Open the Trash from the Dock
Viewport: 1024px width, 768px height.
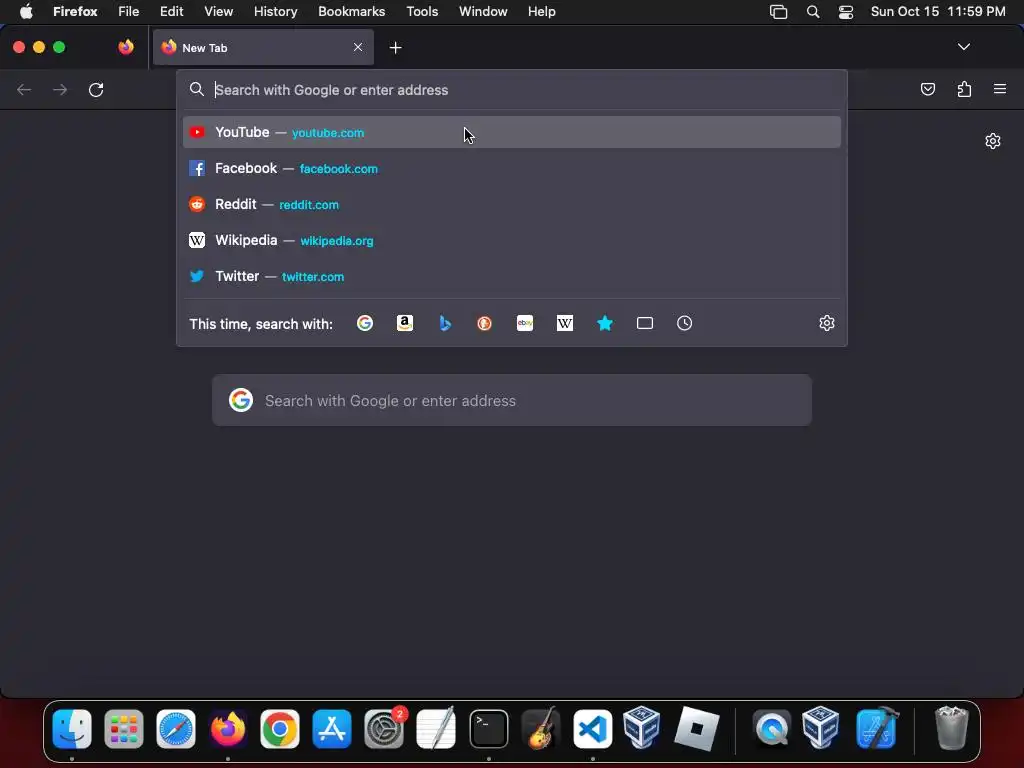pos(952,729)
